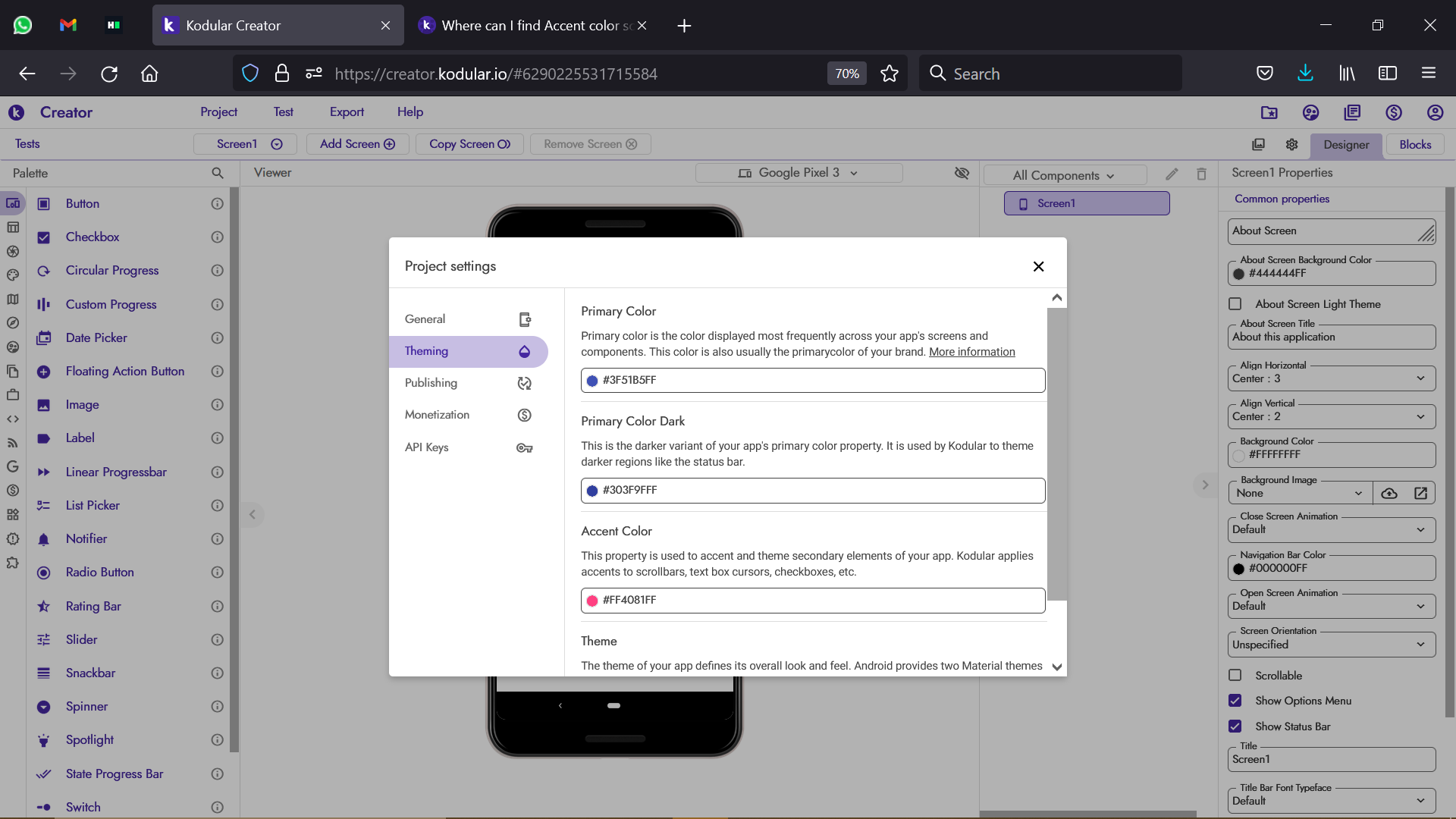Image resolution: width=1456 pixels, height=819 pixels.
Task: Select the Spinner palette icon
Action: click(44, 707)
